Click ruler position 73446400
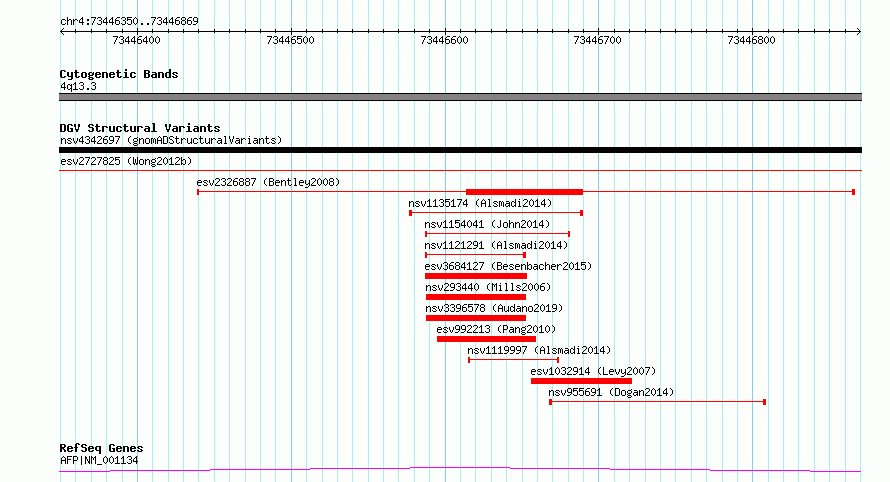The image size is (890, 482). pos(136,40)
